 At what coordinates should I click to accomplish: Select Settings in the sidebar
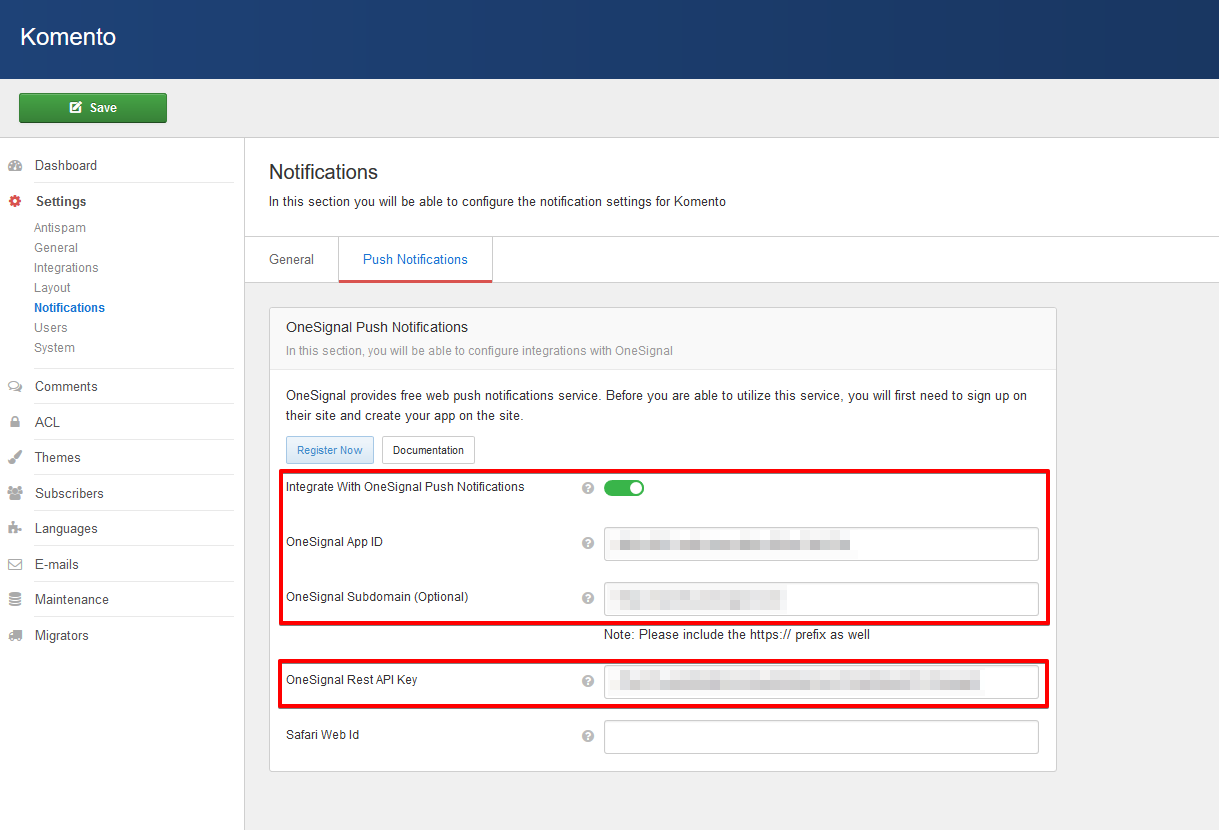tap(61, 202)
